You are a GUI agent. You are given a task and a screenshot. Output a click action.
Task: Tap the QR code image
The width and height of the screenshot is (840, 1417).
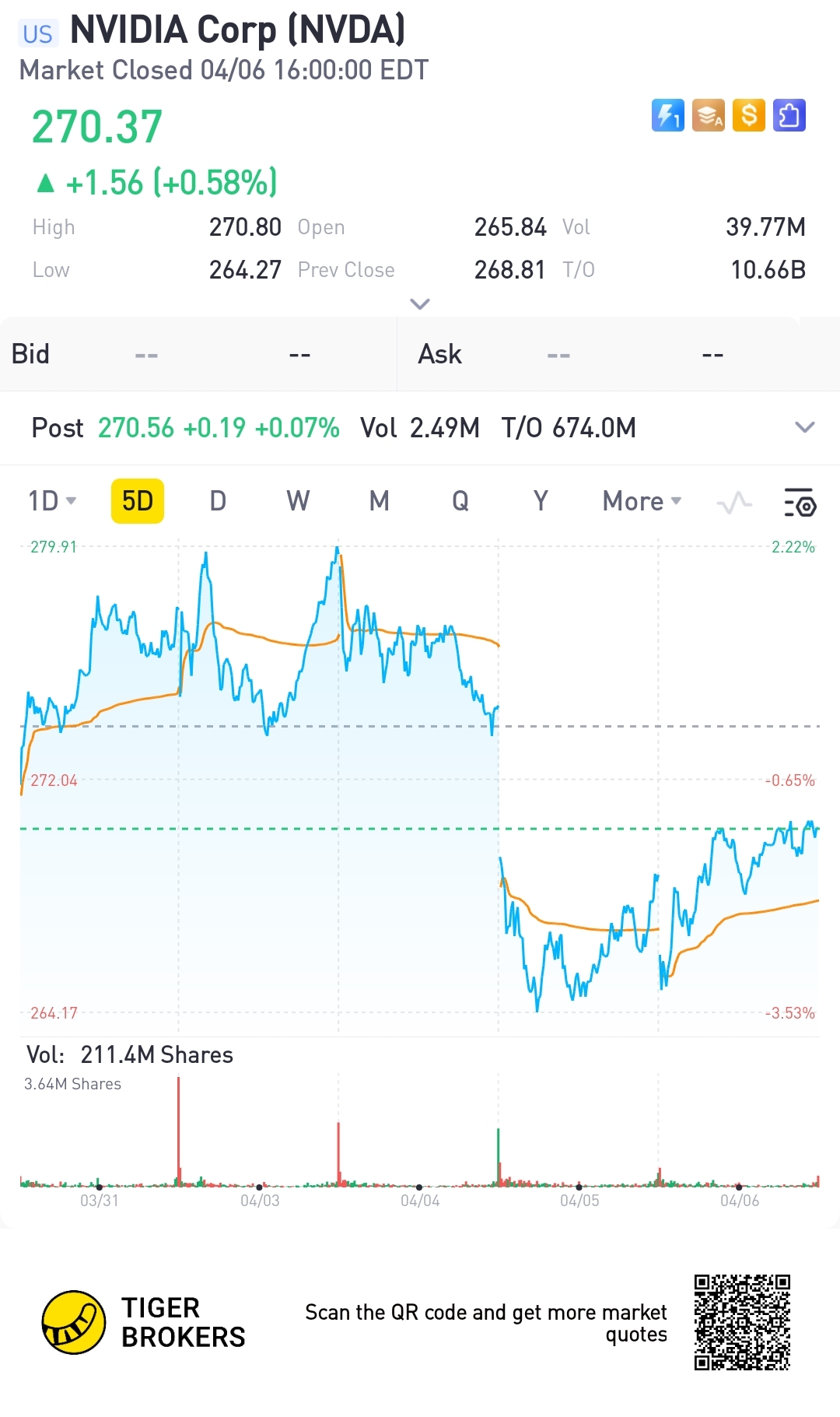742,1322
